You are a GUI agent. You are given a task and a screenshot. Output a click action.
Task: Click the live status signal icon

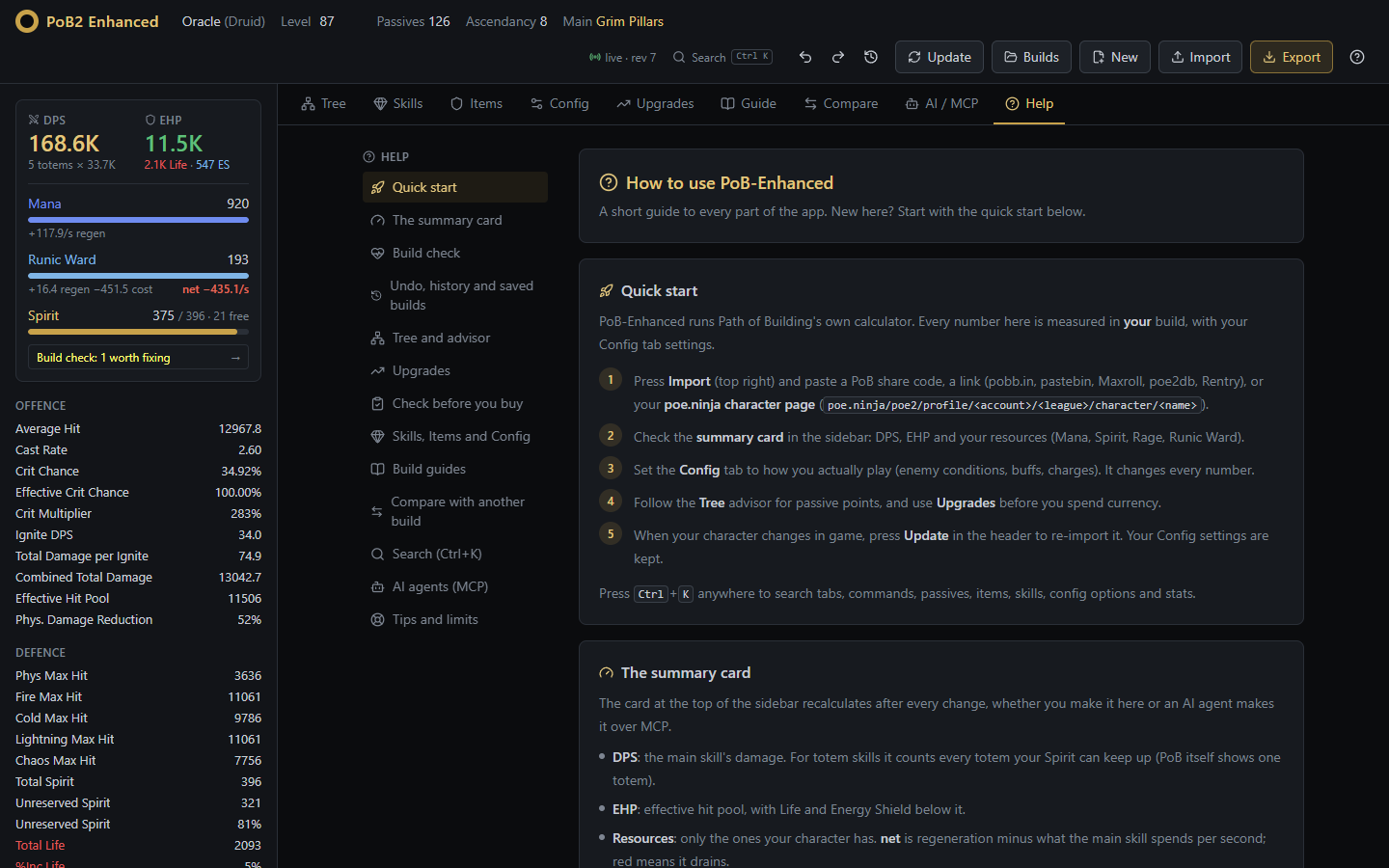tap(595, 58)
